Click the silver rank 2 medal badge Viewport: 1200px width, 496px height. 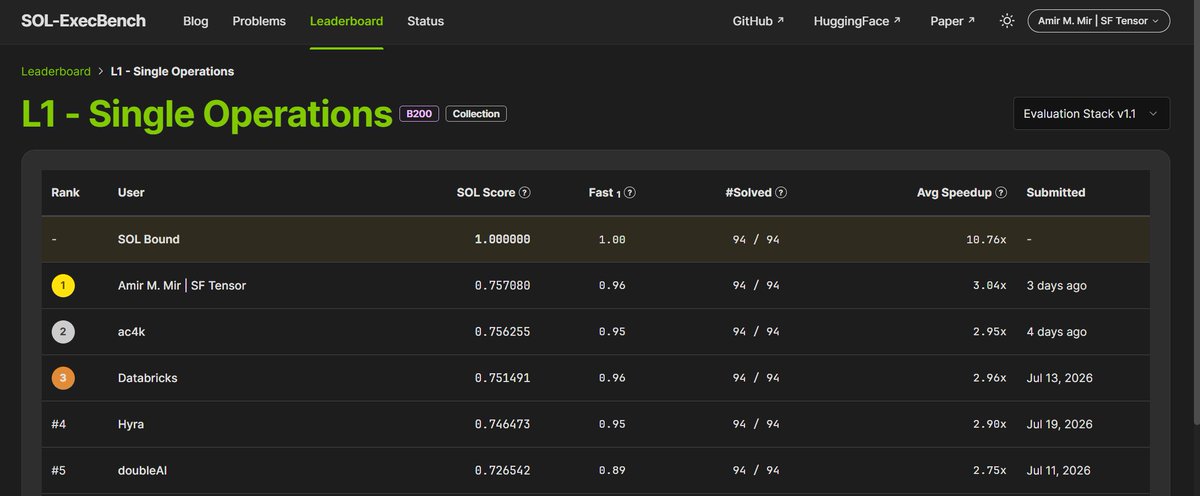point(63,332)
